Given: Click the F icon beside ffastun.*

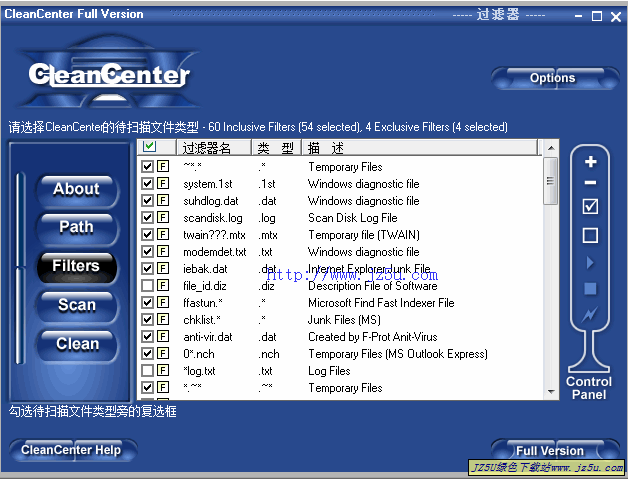Looking at the screenshot, I should pos(163,302).
